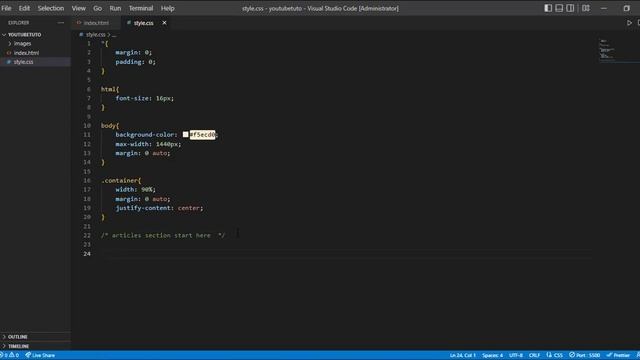The height and width of the screenshot is (360, 640).
Task: Click Spaces: 4 indentation setting
Action: [492, 355]
